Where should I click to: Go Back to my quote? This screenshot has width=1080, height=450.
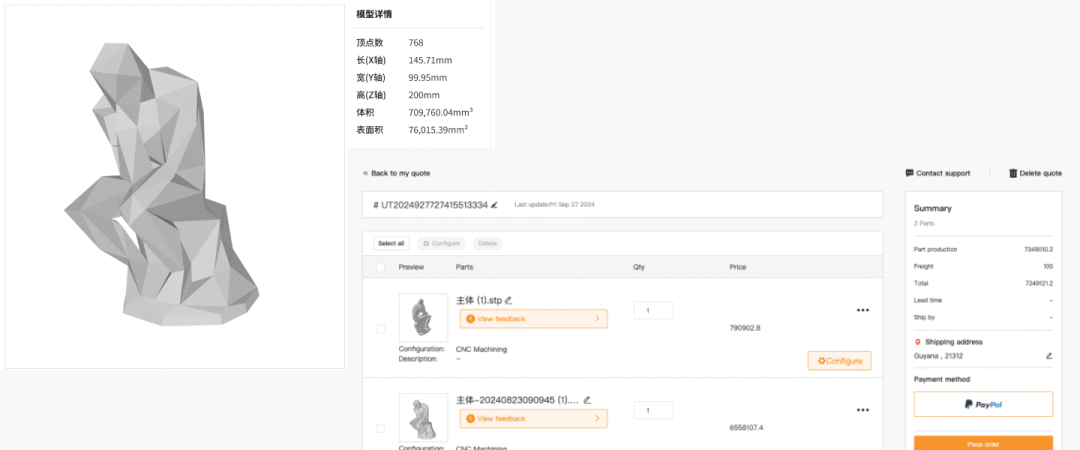(400, 174)
